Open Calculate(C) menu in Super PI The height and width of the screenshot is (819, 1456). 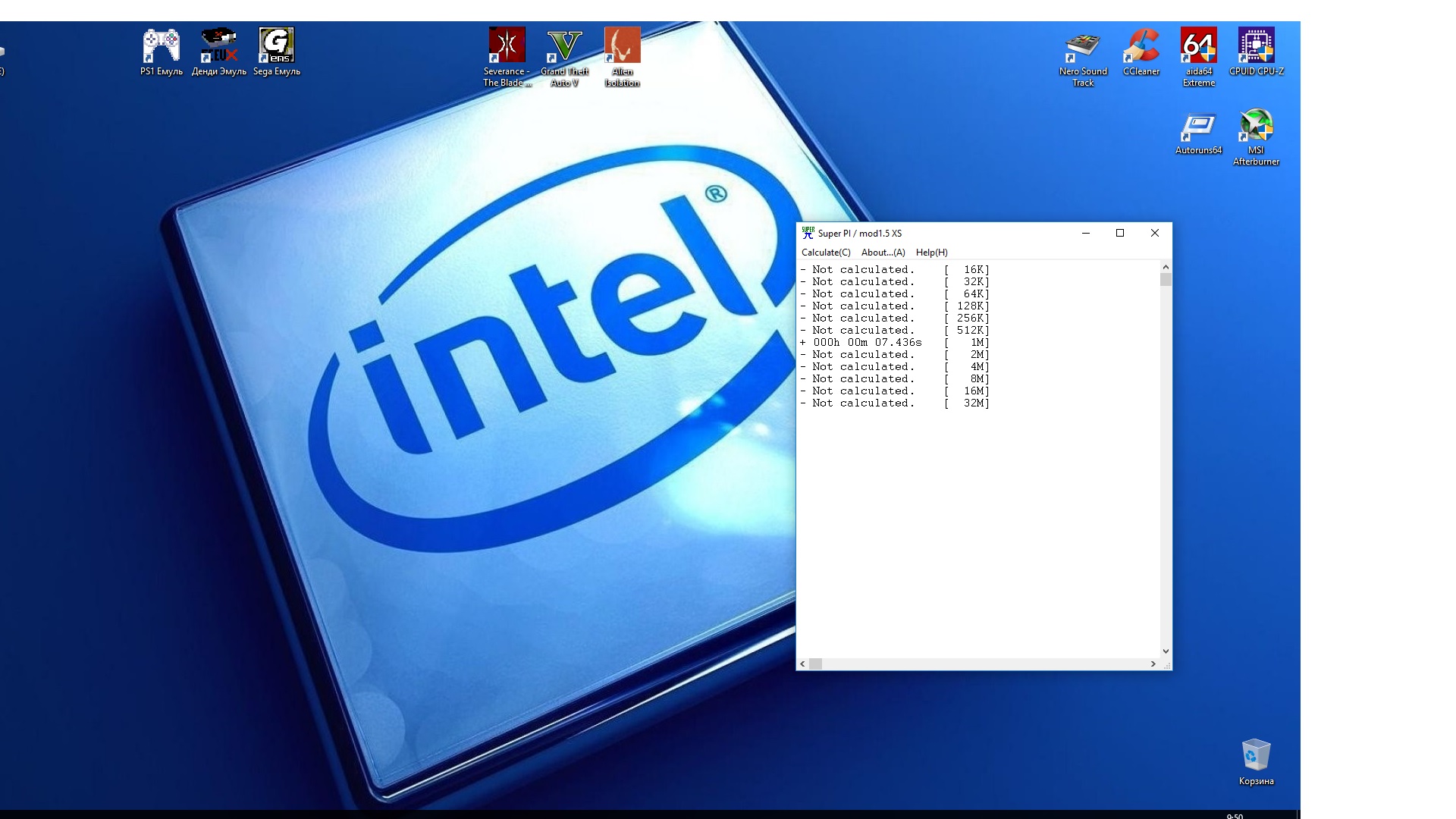click(826, 253)
